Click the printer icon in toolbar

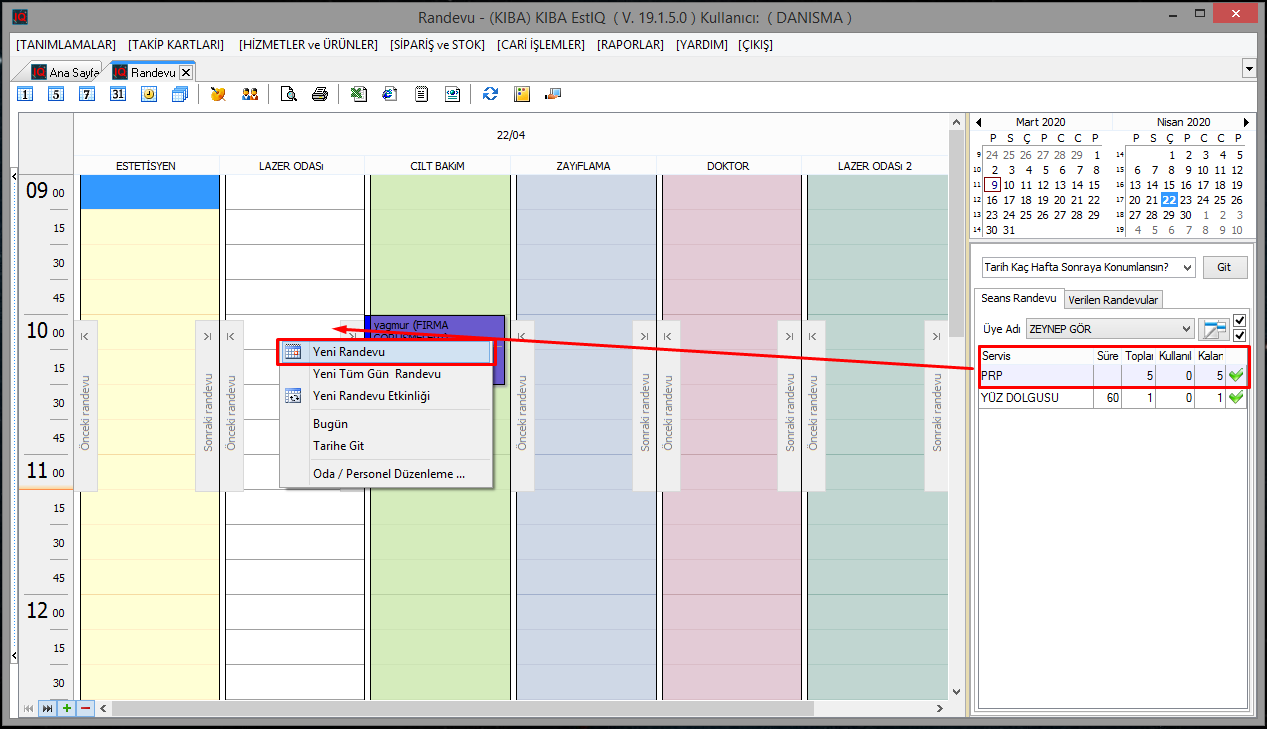tap(320, 94)
